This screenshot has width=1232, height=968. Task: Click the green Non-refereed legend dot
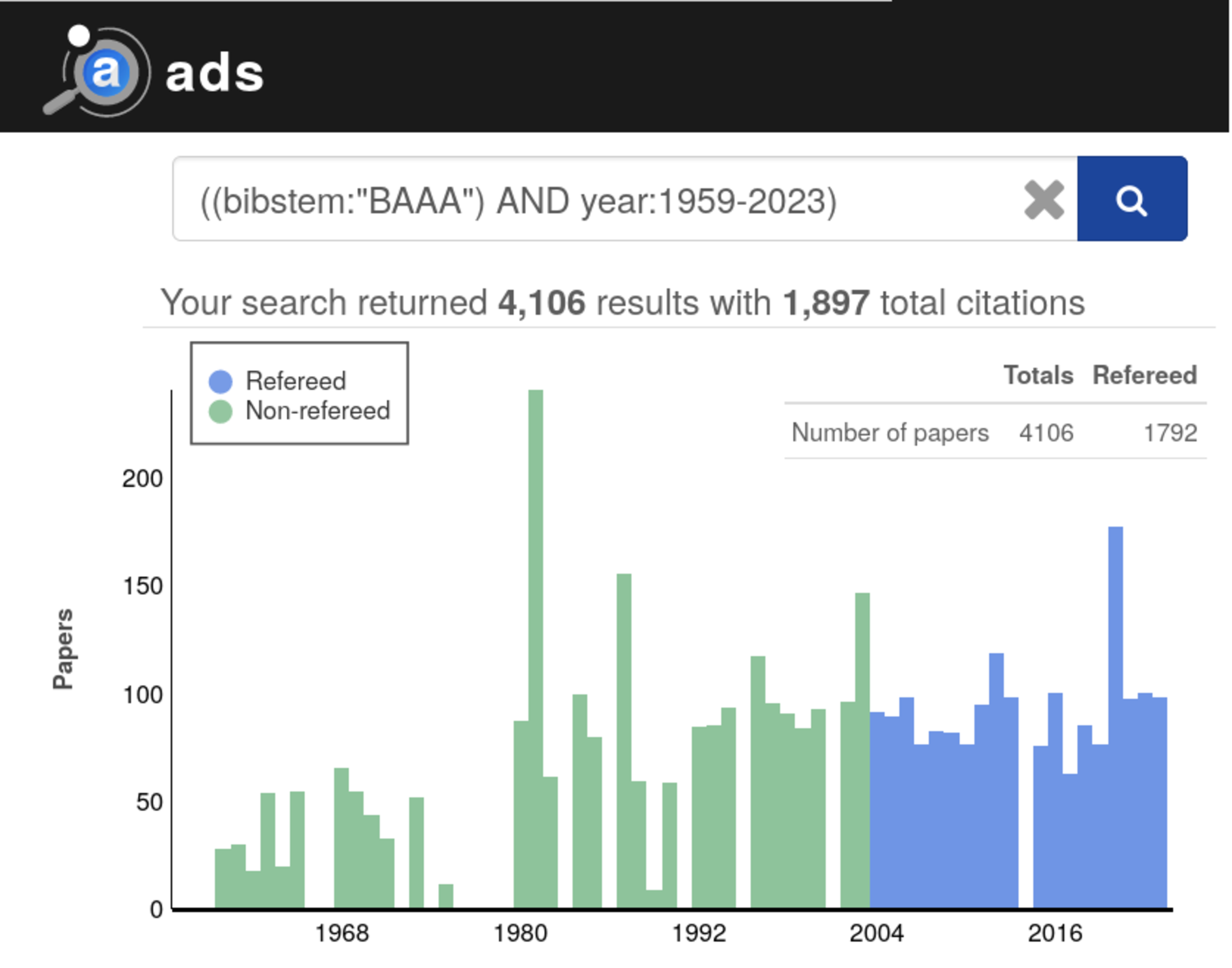221,411
